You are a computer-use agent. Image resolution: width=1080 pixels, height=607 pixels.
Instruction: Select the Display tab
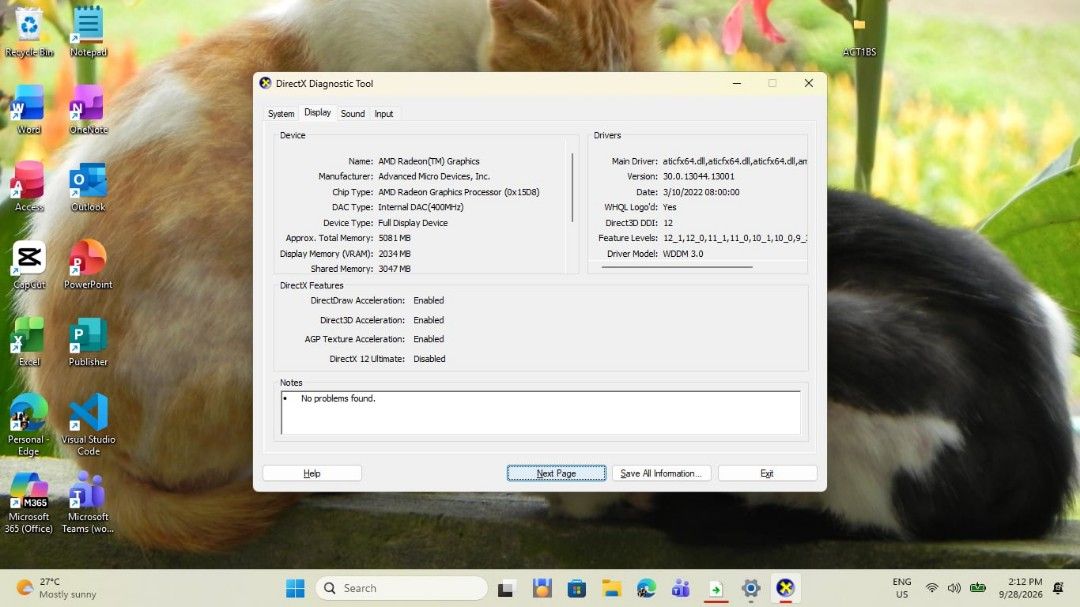pyautogui.click(x=318, y=112)
